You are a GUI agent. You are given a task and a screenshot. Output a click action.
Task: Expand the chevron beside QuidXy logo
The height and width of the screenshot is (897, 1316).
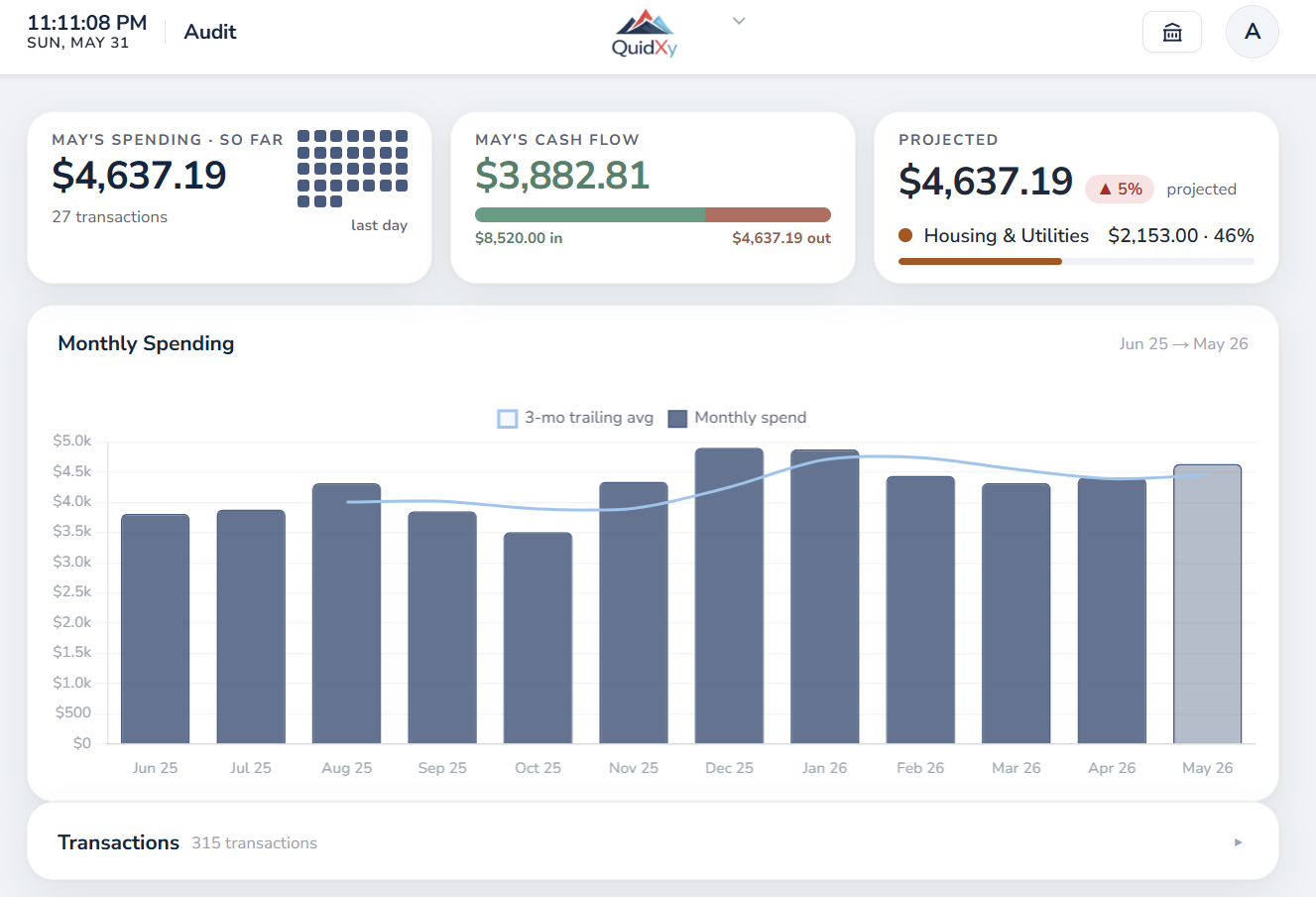coord(739,21)
